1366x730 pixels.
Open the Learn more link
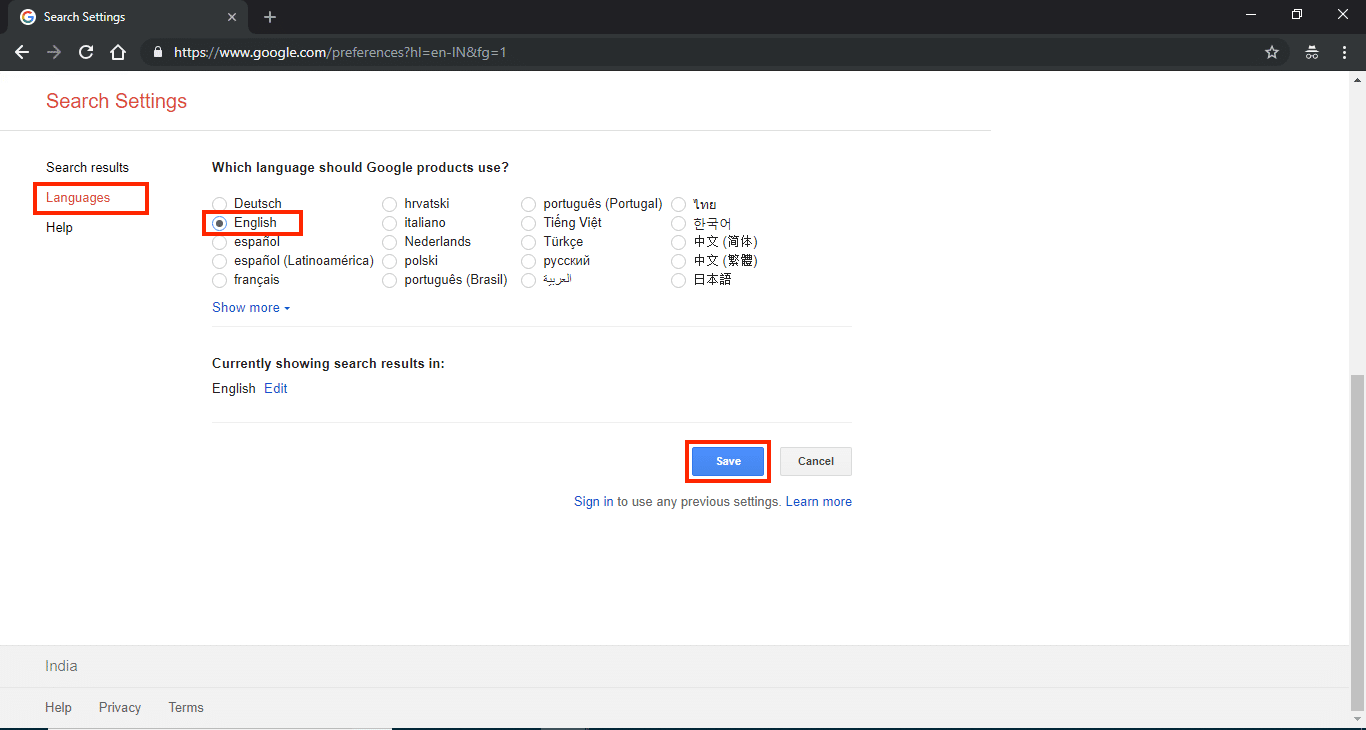click(819, 501)
